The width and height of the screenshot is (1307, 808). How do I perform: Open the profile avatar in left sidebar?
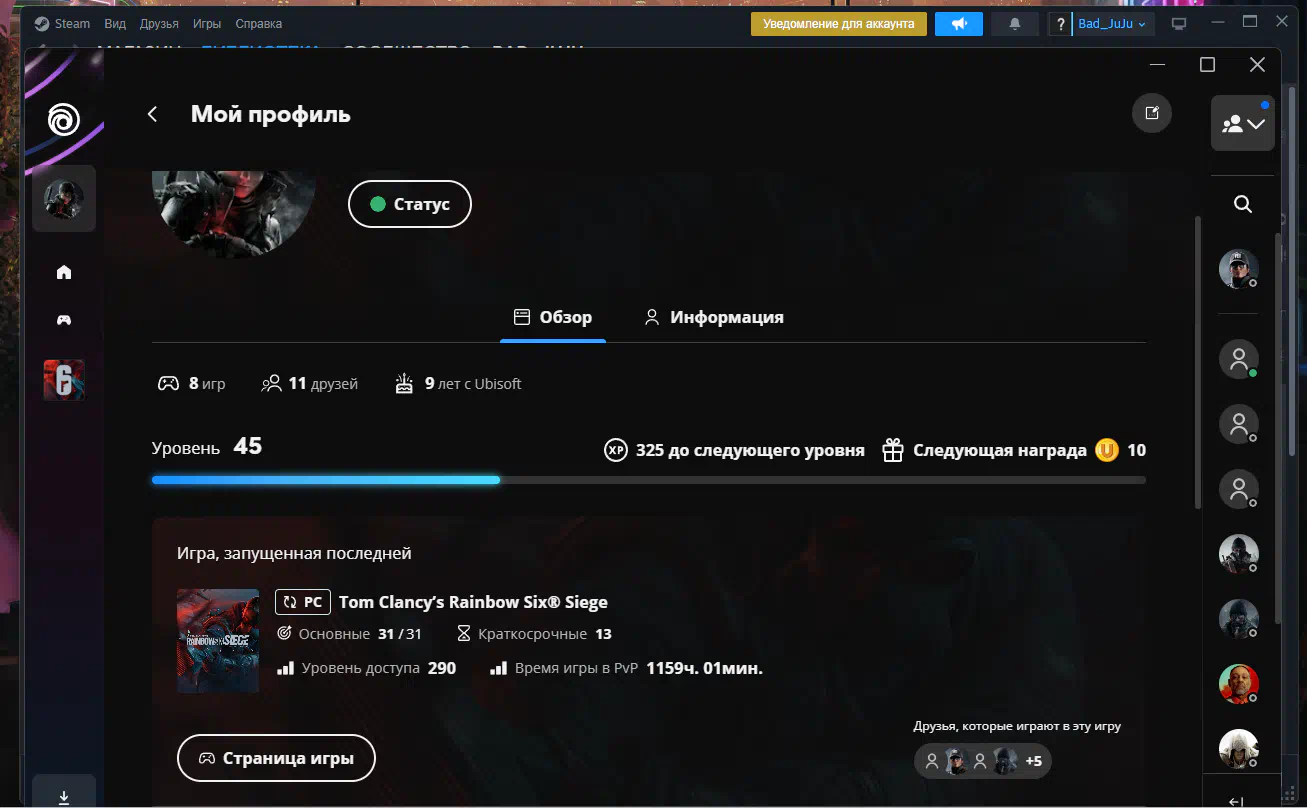64,199
